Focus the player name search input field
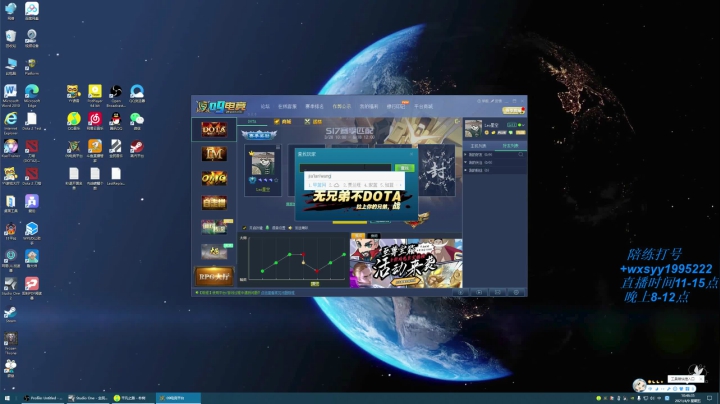Viewport: 720px width, 404px height. [345, 168]
